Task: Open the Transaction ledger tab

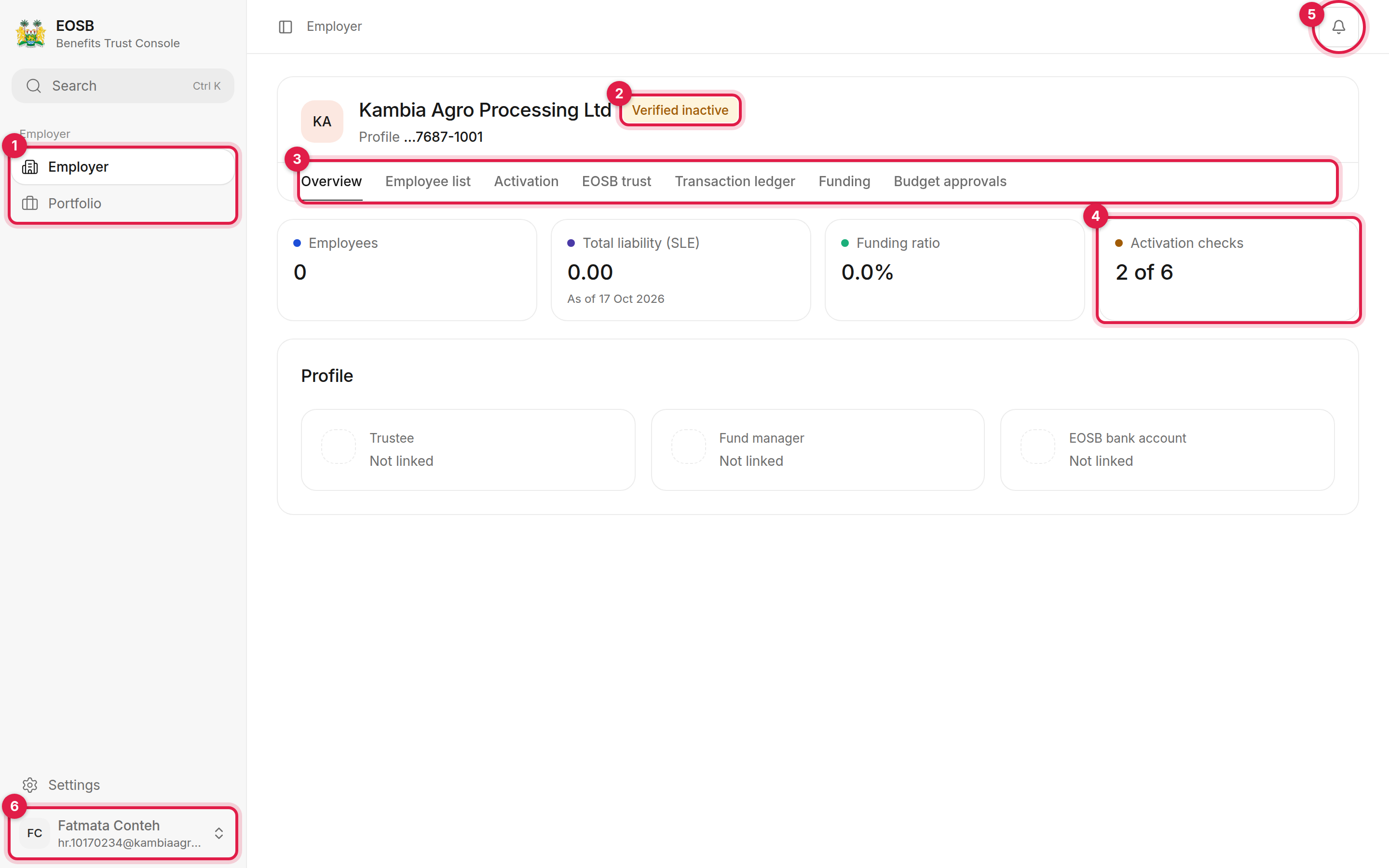Action: (735, 181)
